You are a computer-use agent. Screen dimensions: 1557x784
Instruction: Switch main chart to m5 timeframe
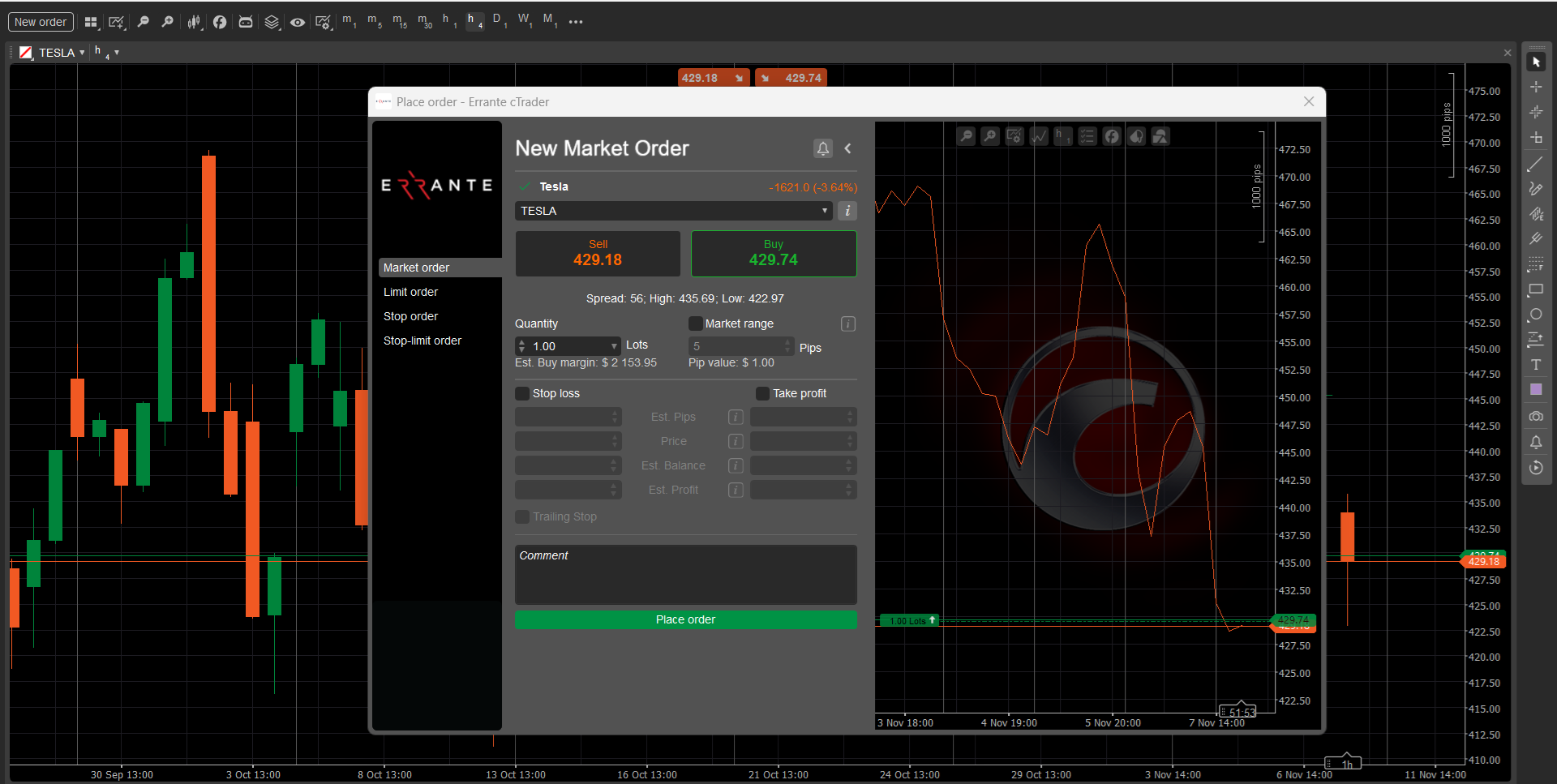[375, 20]
